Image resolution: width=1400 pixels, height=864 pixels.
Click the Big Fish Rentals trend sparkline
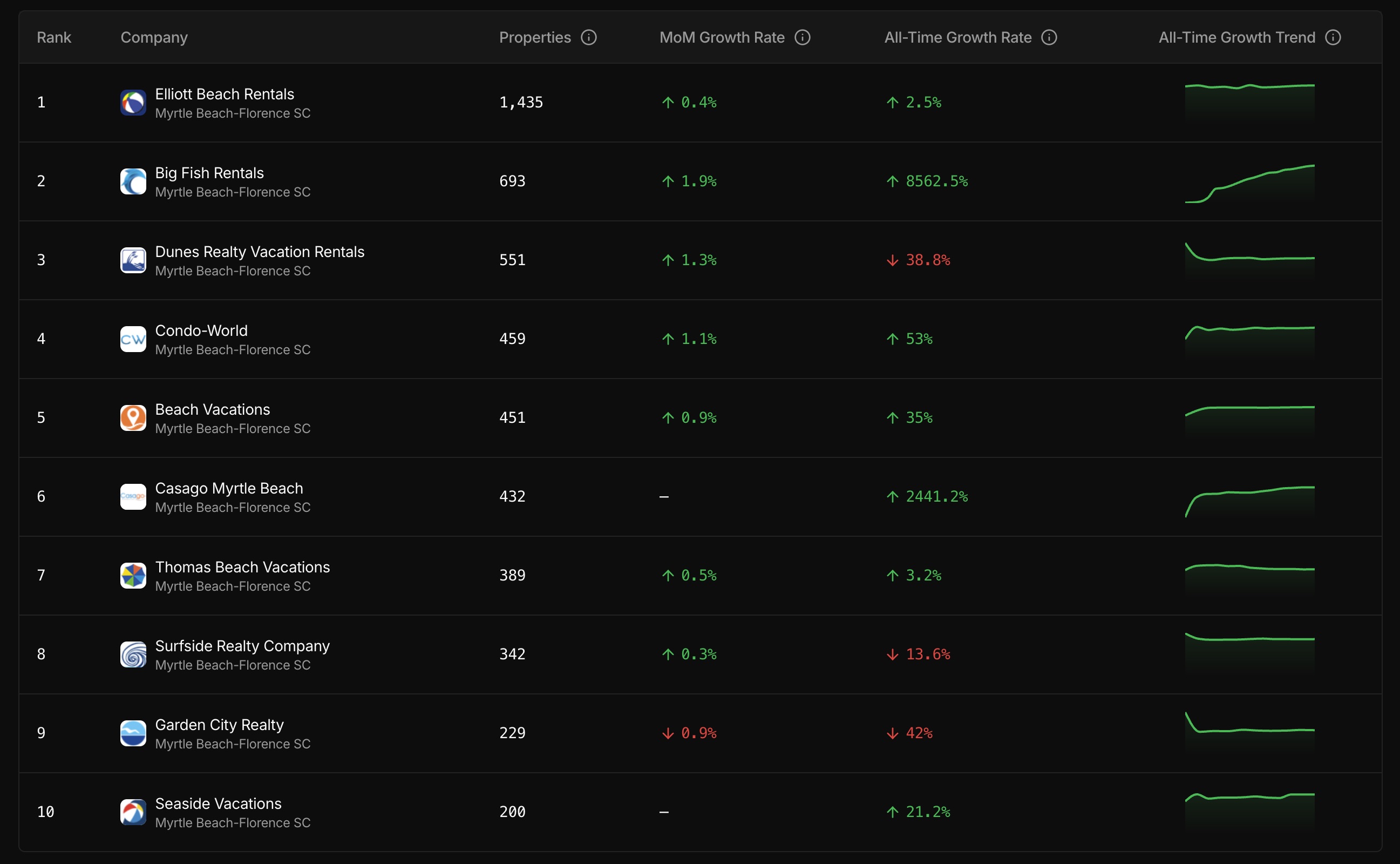point(1250,183)
